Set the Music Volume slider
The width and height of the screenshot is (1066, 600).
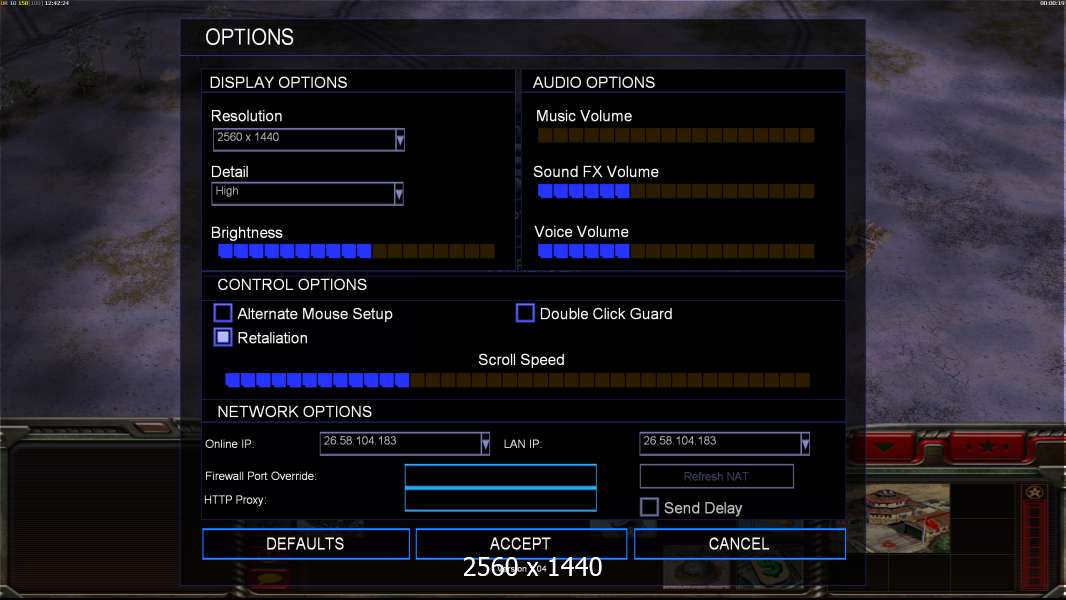(676, 135)
